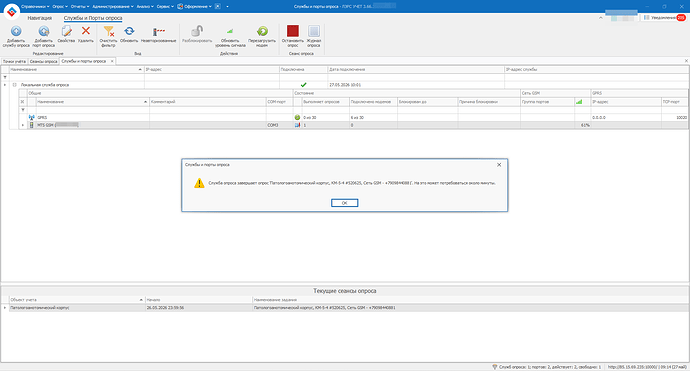Click the green status icon in GPRS row
Screen dimensions: 690x371
point(297,118)
